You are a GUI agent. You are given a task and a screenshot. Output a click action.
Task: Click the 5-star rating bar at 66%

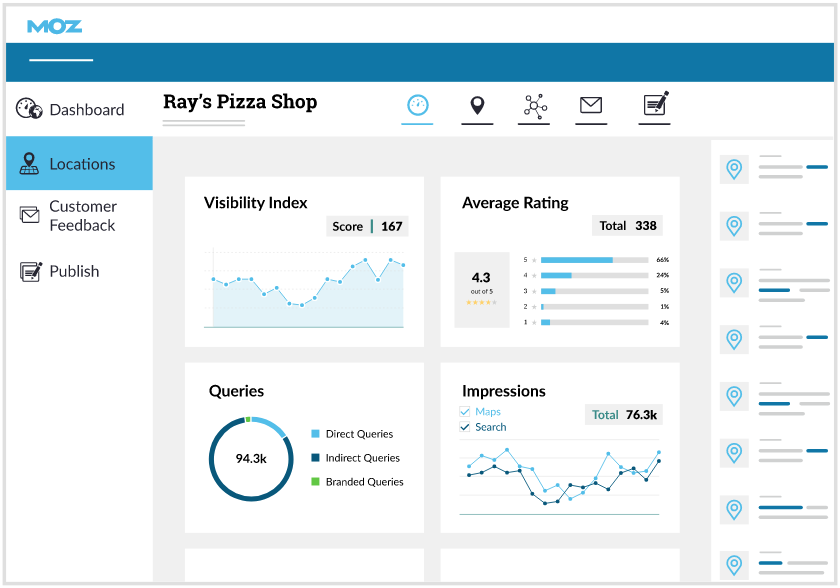click(594, 260)
